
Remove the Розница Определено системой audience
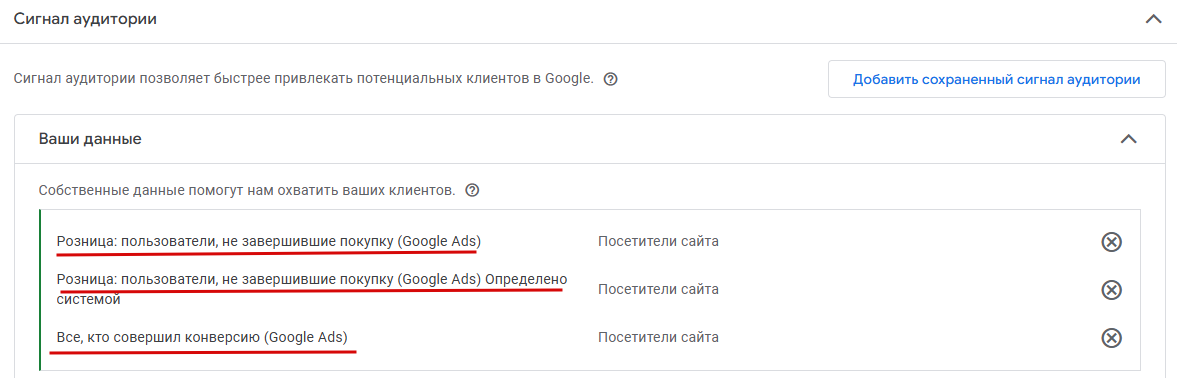pyautogui.click(x=1111, y=290)
